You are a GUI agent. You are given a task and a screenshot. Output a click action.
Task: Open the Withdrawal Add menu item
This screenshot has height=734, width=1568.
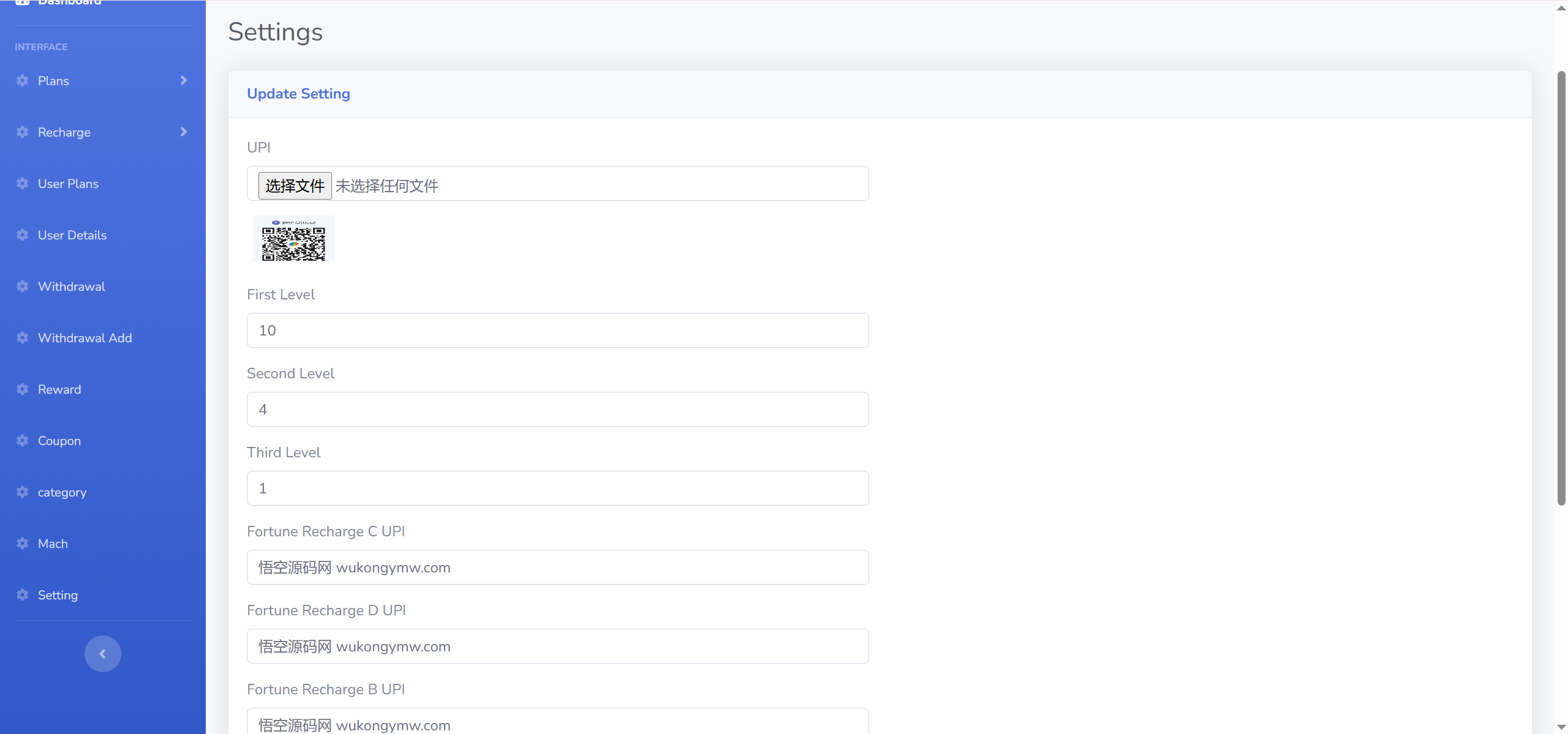85,338
